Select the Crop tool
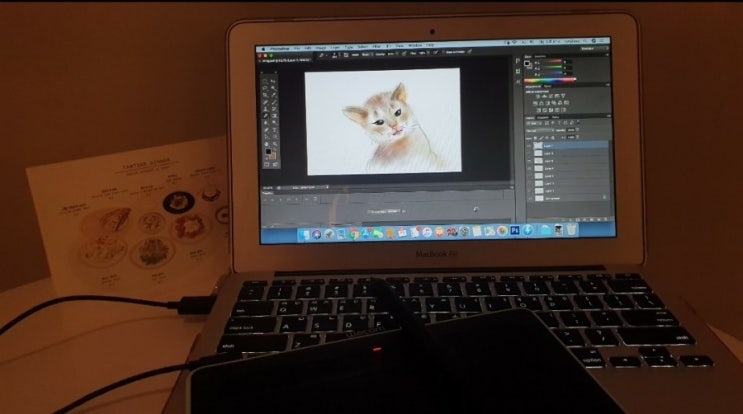743x414 pixels. 266,95
